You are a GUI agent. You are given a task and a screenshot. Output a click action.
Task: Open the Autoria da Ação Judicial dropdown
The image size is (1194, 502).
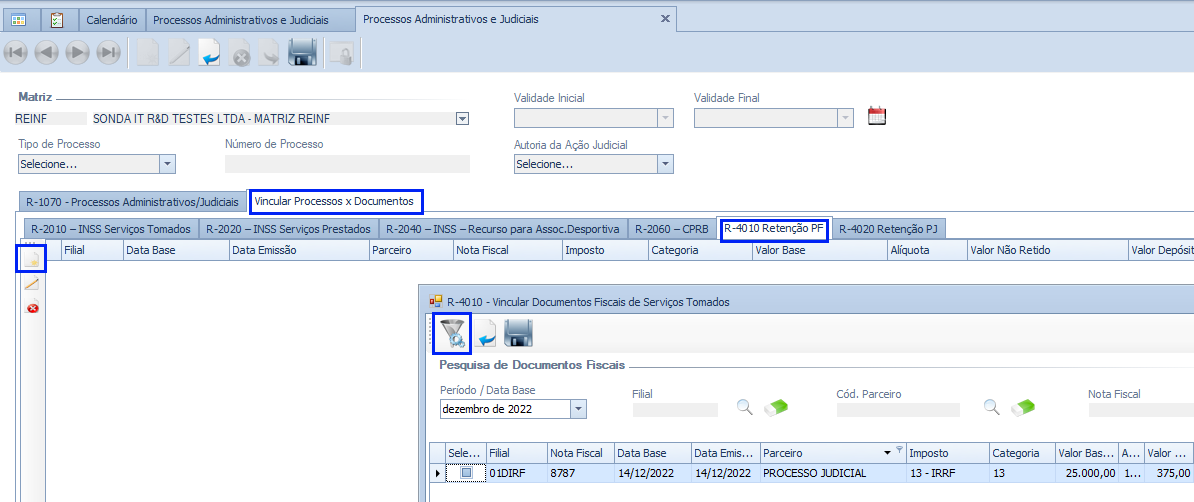click(666, 164)
